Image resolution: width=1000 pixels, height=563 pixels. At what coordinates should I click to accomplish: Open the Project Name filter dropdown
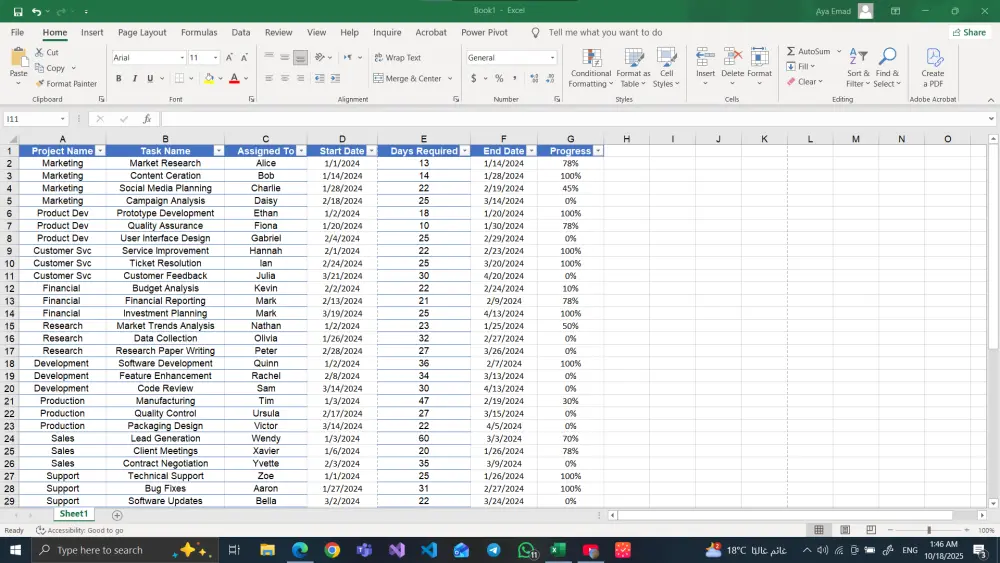click(x=100, y=151)
